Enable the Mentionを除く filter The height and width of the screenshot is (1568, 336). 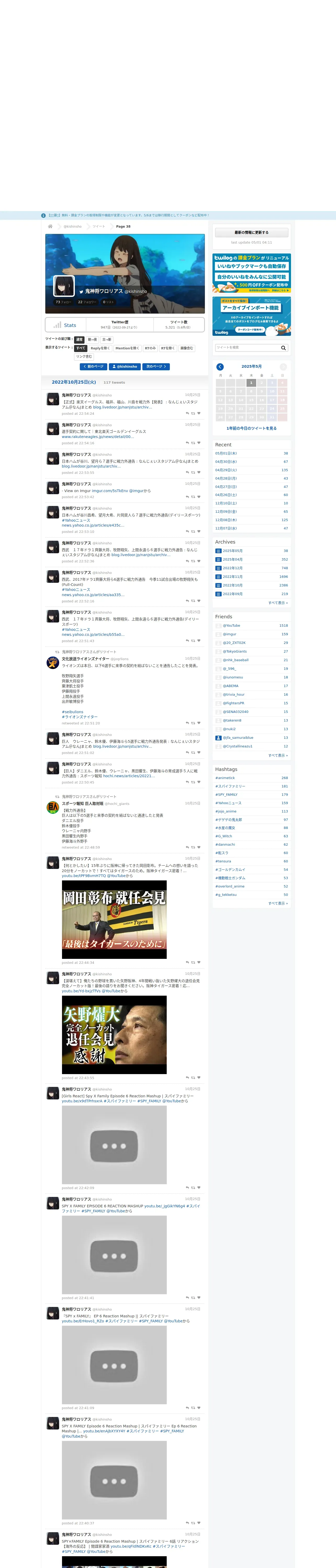127,348
